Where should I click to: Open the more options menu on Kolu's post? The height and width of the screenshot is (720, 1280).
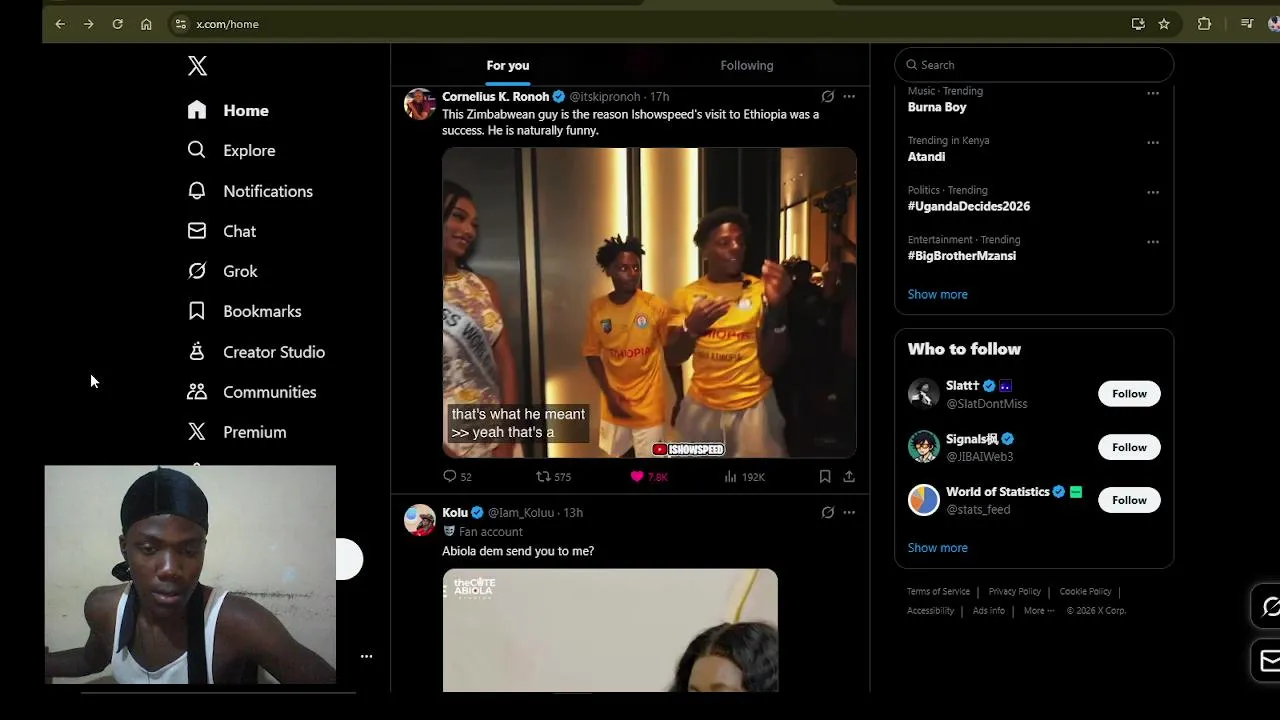[849, 513]
